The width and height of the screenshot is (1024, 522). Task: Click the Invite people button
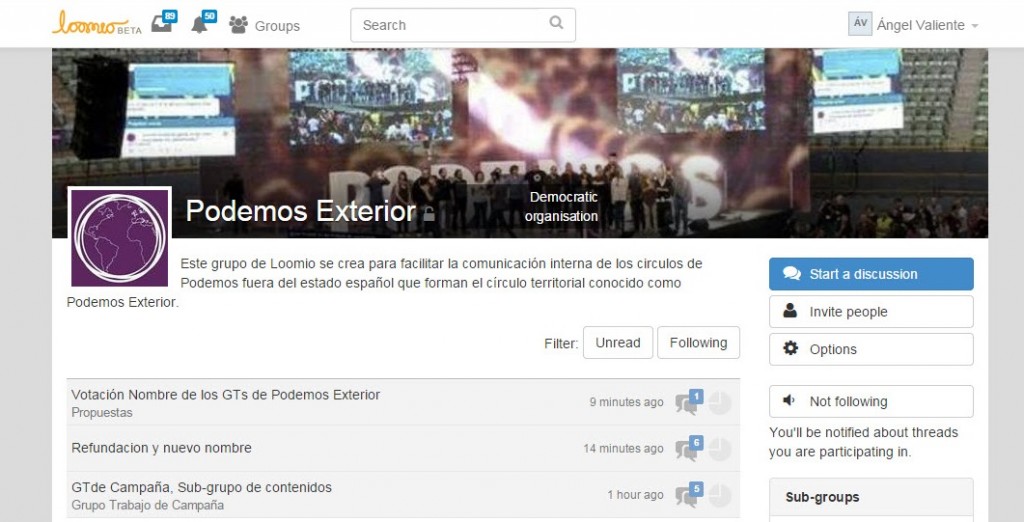click(x=871, y=312)
